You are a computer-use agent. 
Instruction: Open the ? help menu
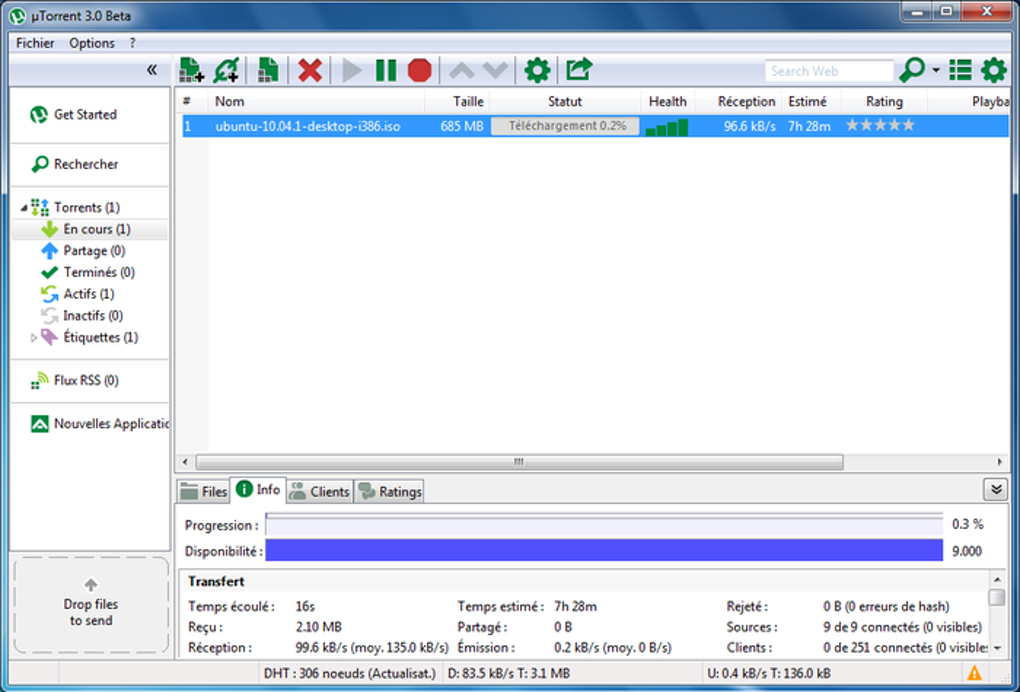(132, 43)
